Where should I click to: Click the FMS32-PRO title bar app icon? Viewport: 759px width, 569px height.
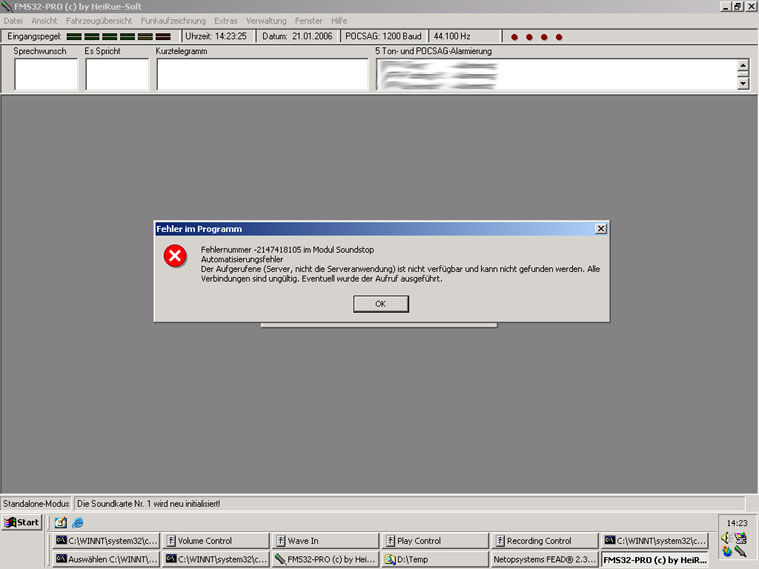click(x=7, y=6)
